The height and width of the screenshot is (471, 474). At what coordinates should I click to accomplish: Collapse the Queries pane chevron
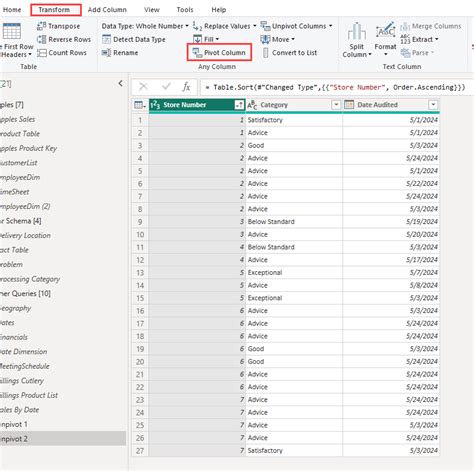tap(121, 83)
